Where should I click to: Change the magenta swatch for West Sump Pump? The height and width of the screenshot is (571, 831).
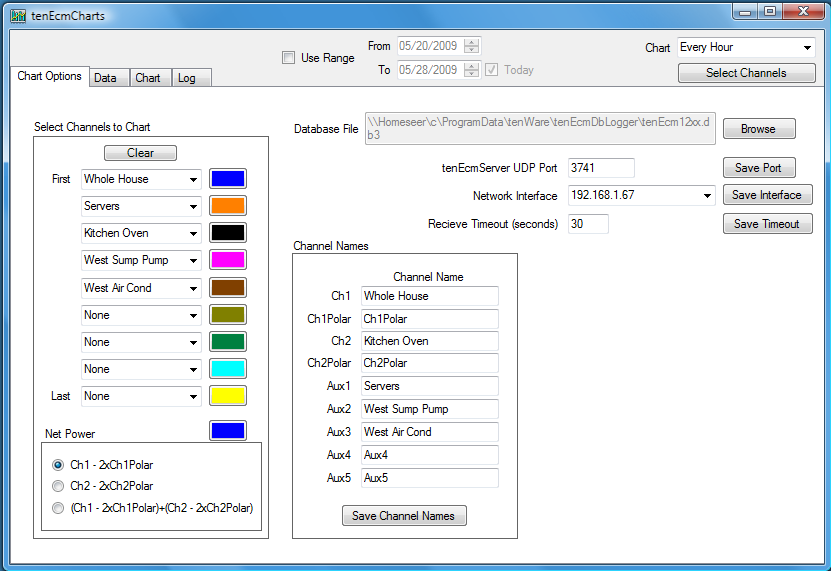click(228, 260)
